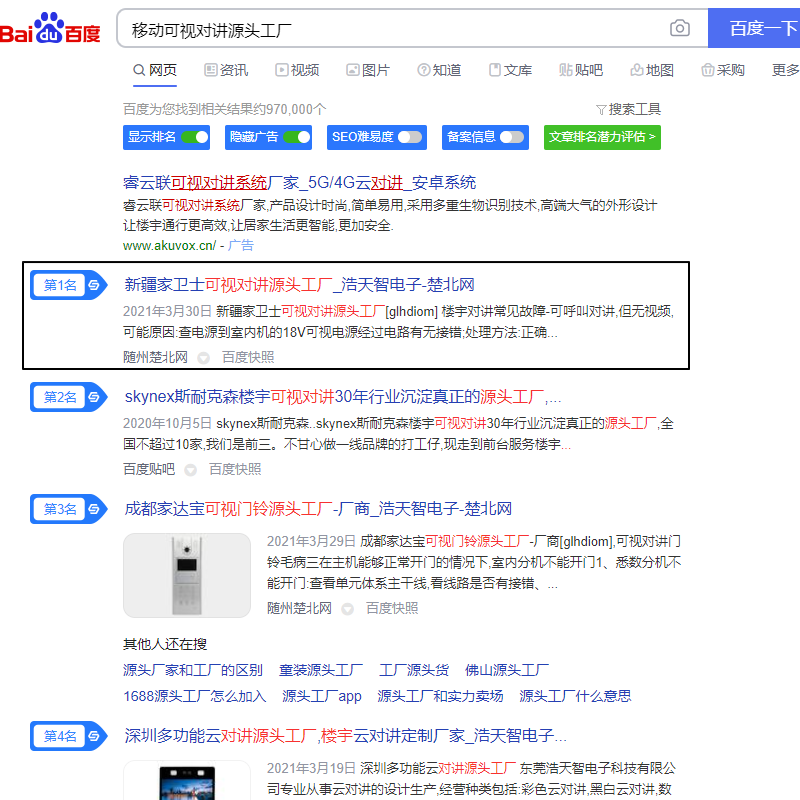Click the 第2名 rank label

click(60, 397)
